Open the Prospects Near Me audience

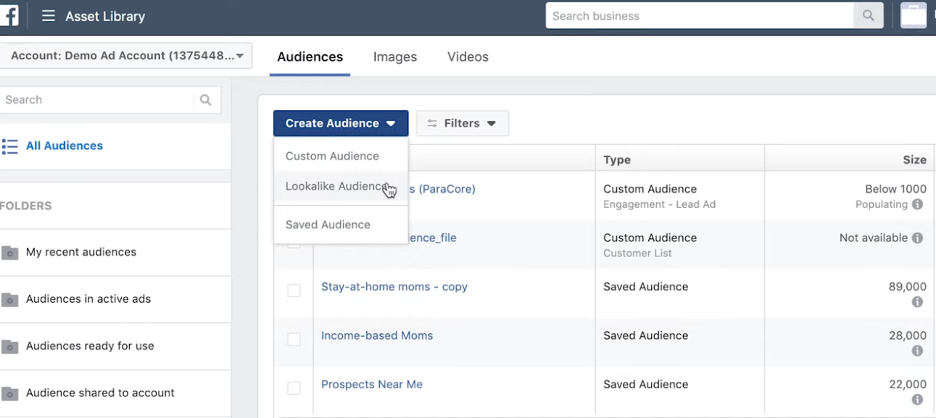click(x=372, y=385)
